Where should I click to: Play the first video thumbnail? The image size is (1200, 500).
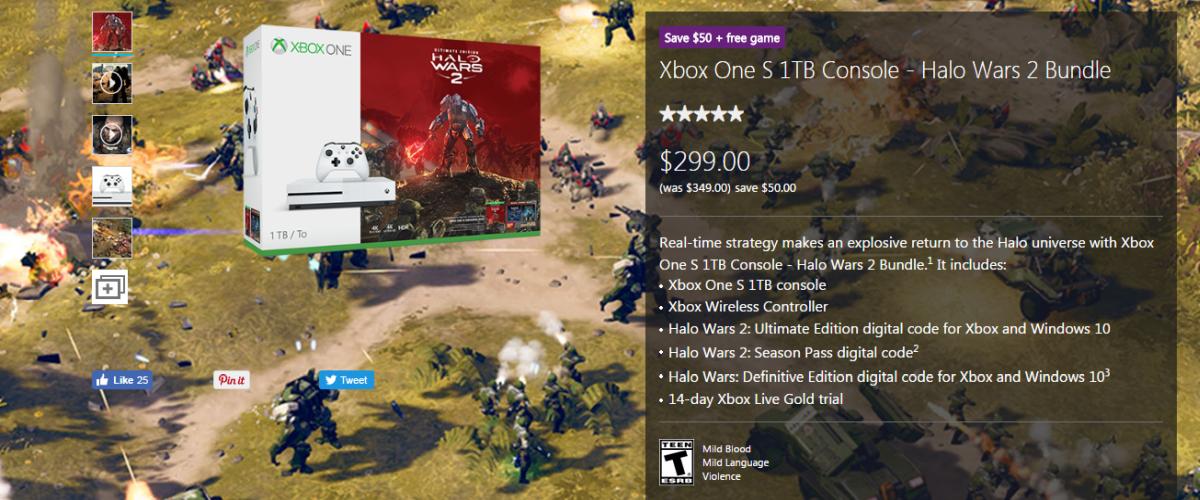[112, 83]
